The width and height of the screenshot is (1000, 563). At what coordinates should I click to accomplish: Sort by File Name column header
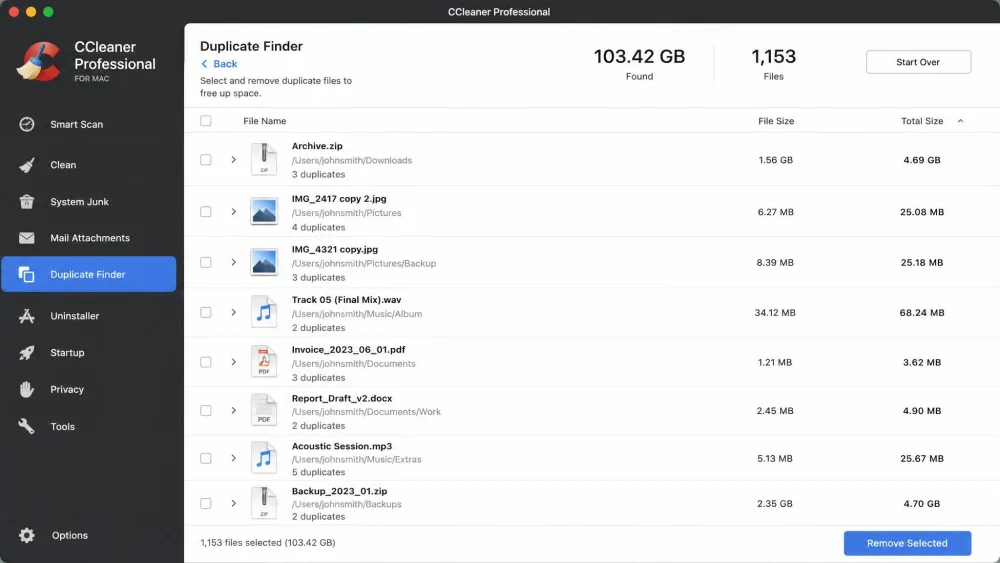265,121
